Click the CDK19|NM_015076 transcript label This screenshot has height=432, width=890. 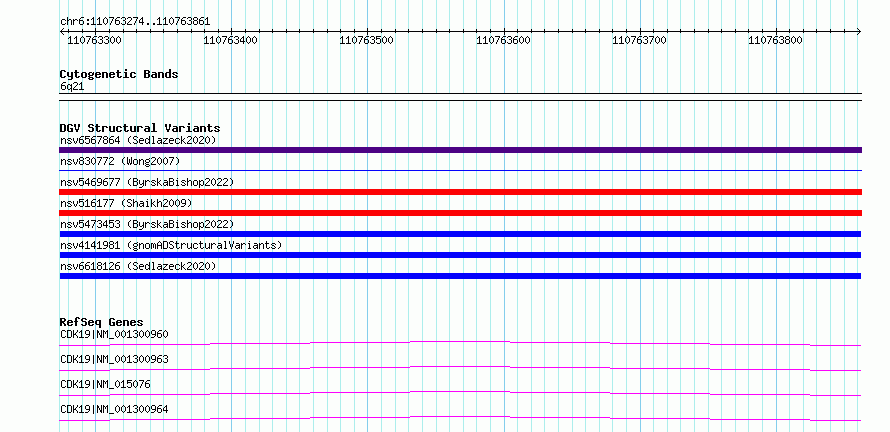(x=105, y=384)
